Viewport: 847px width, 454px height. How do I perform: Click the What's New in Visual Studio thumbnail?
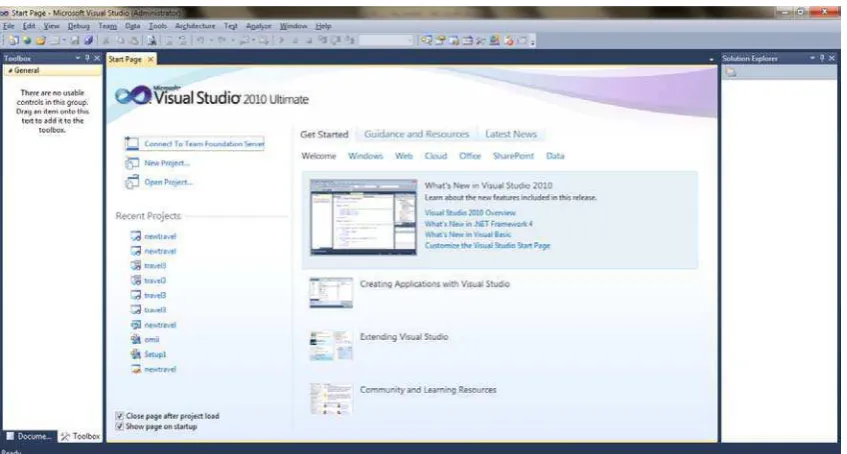coord(363,217)
